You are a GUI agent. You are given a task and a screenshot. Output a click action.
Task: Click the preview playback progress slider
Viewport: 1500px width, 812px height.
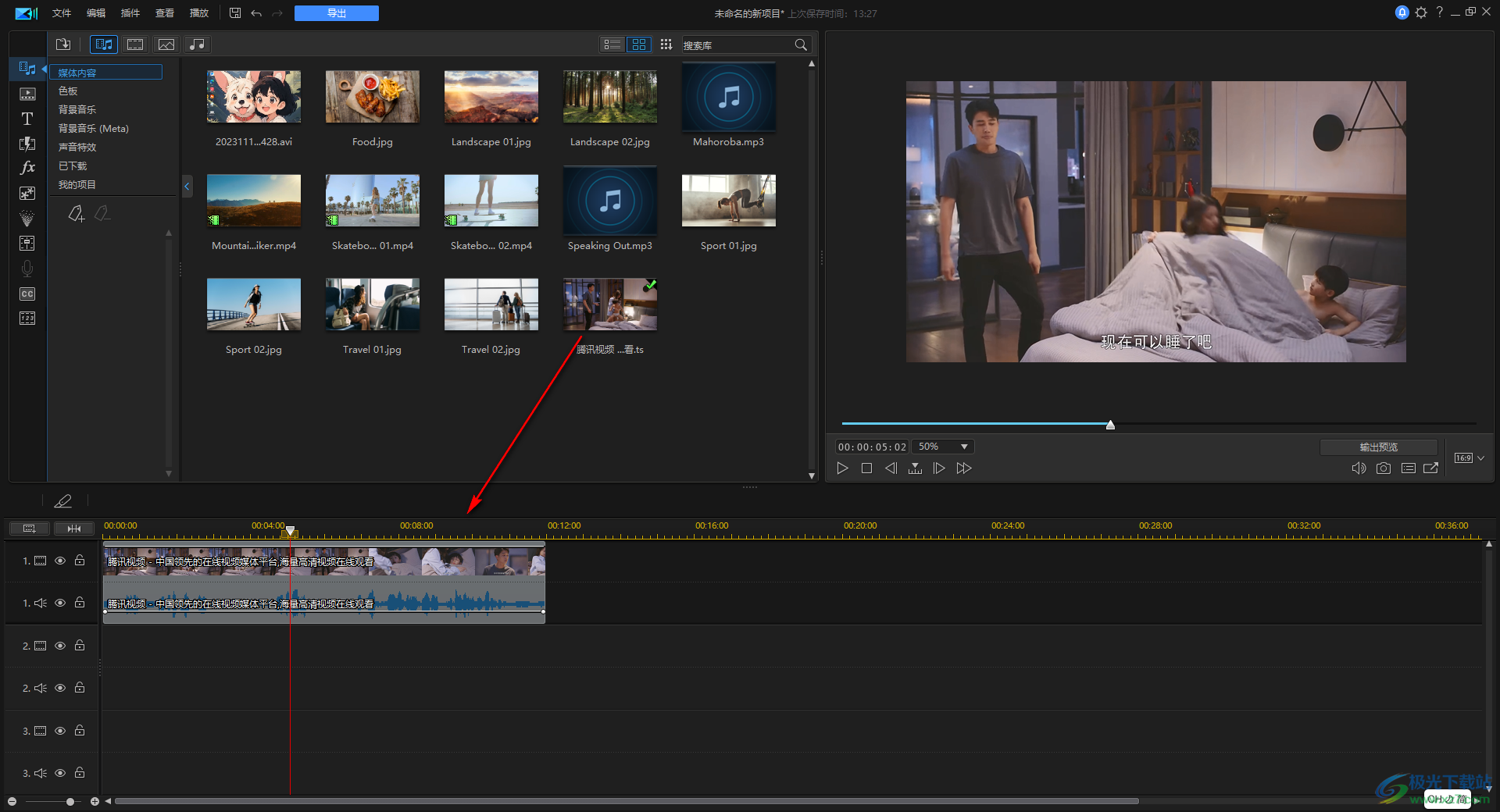point(1158,424)
